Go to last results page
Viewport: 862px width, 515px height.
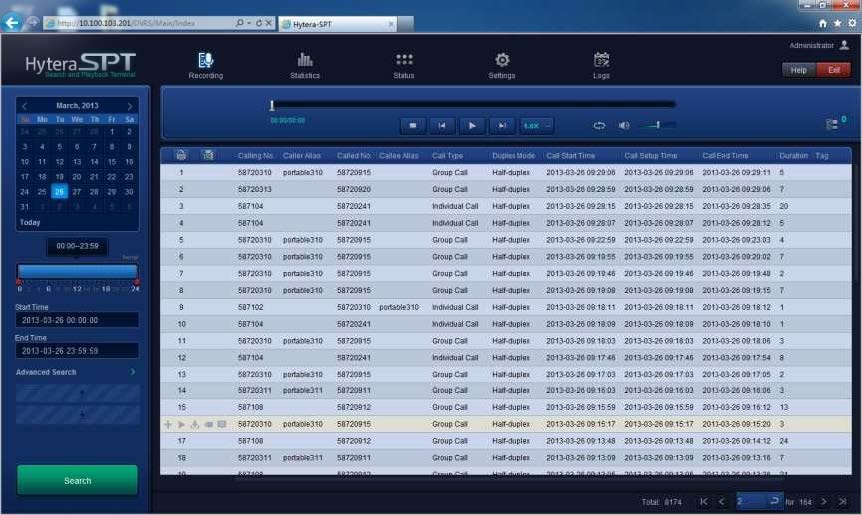[842, 501]
